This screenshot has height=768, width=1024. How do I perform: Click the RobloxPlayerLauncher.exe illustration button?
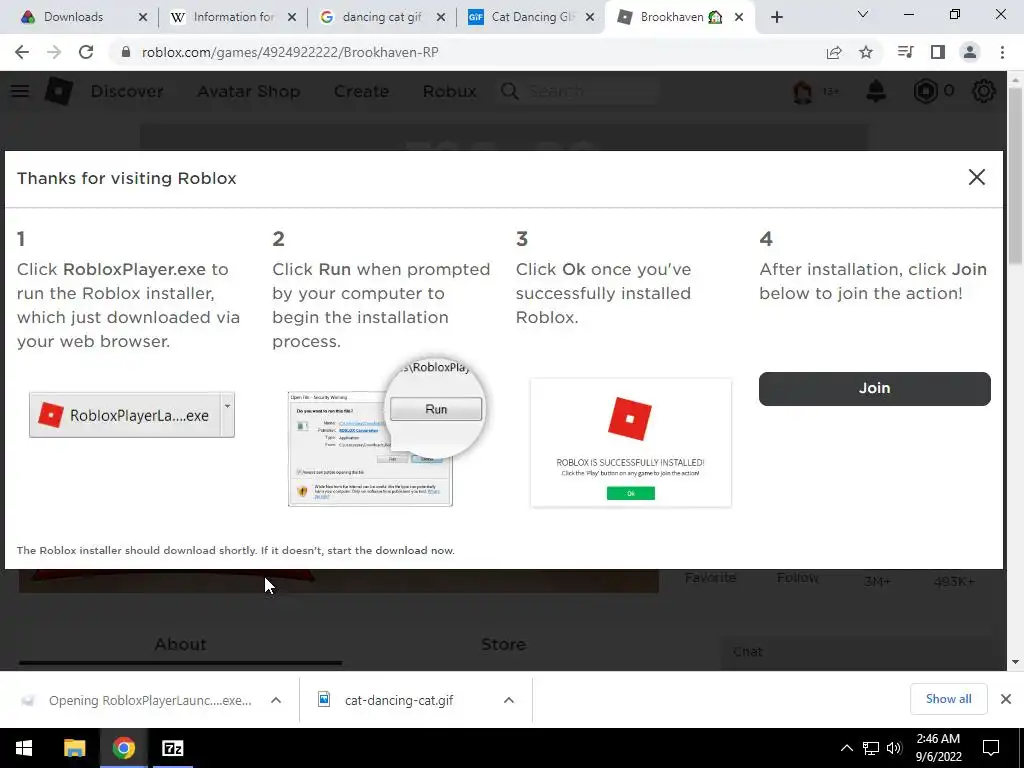132,415
